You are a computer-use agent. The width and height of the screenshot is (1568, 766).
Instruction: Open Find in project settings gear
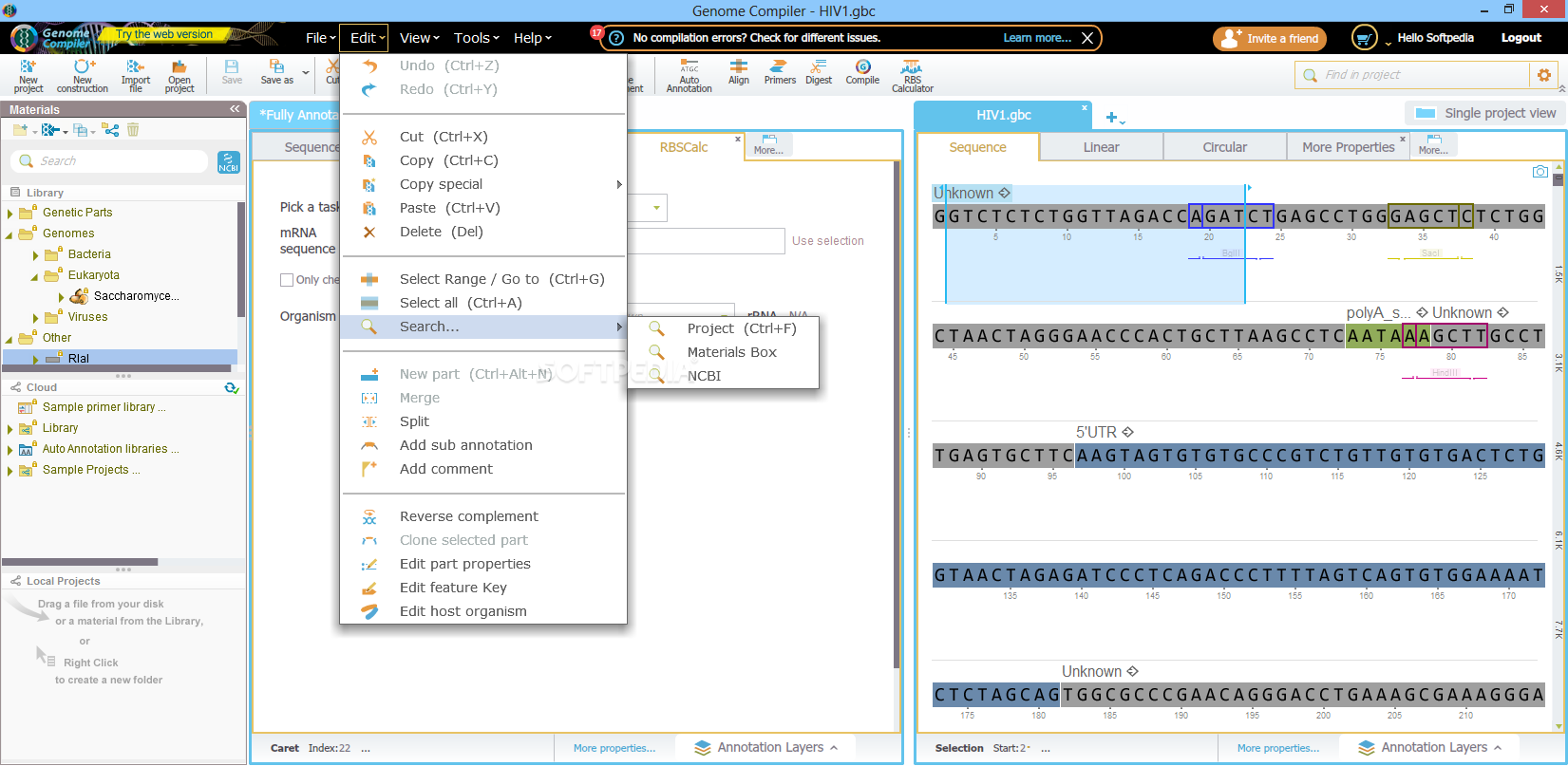(1544, 75)
